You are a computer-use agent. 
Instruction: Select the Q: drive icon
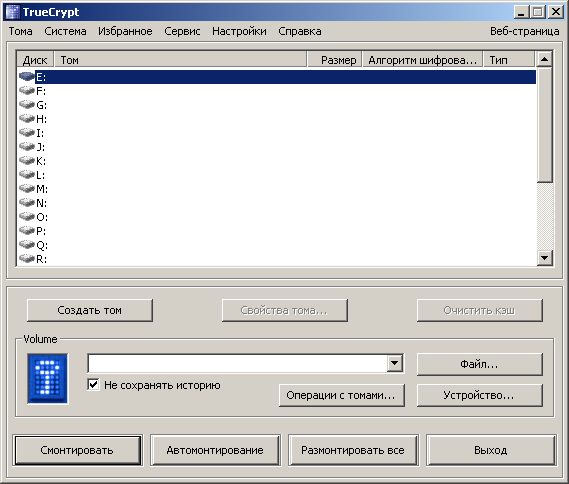click(26, 245)
